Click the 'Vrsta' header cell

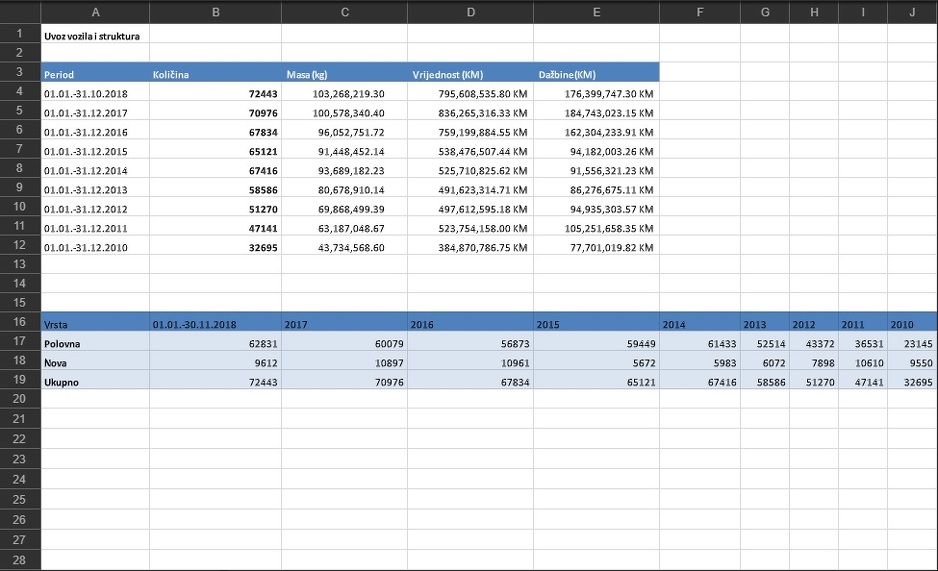pyautogui.click(x=95, y=324)
